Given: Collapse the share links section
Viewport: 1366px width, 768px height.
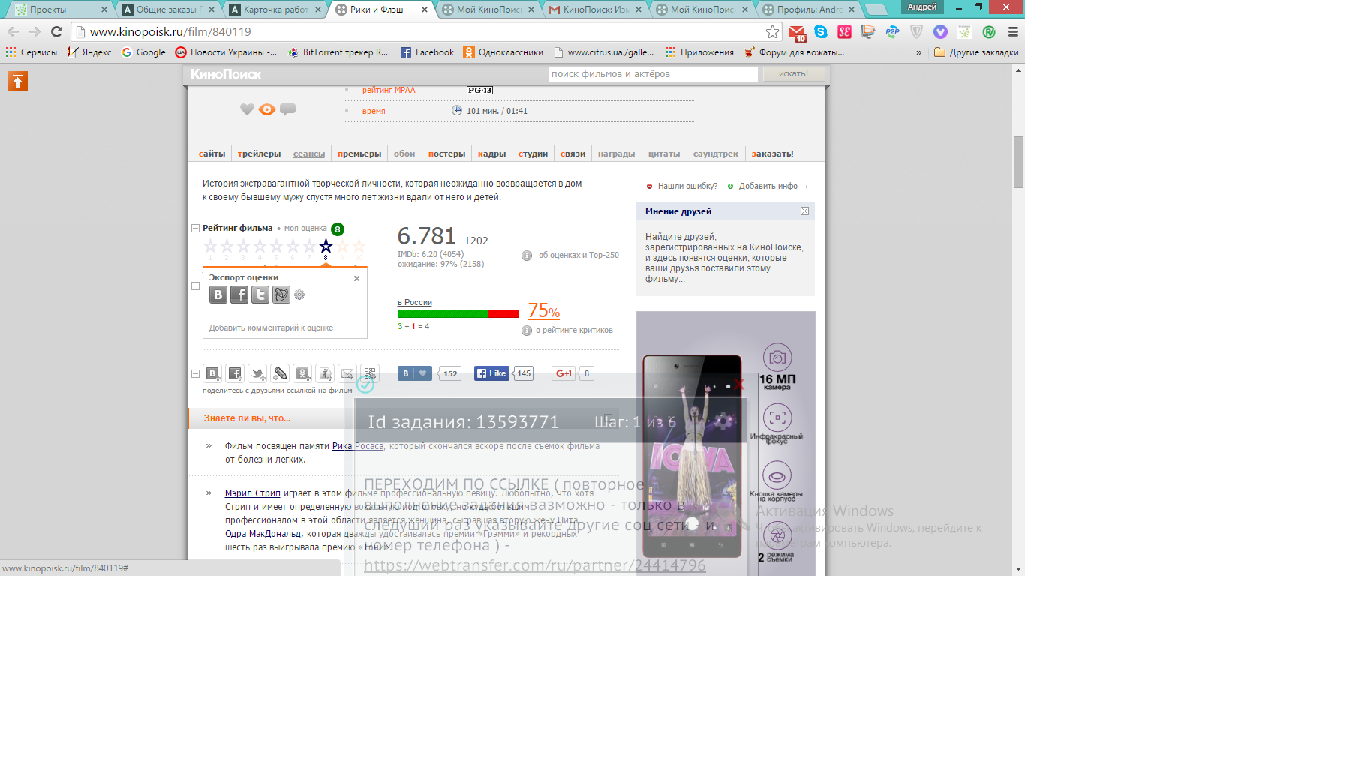Looking at the screenshot, I should [x=195, y=373].
